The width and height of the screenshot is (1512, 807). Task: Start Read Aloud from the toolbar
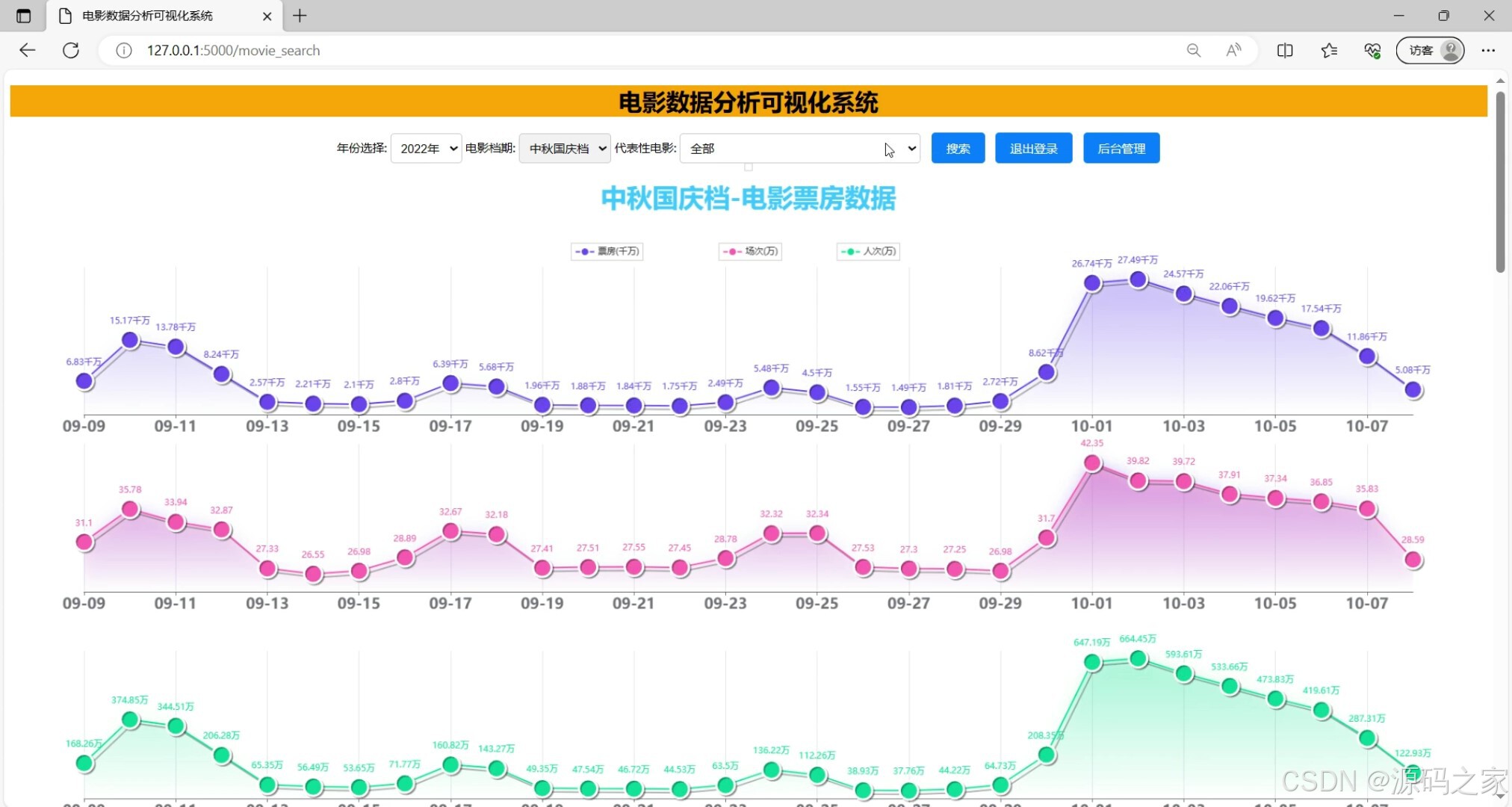tap(1233, 50)
